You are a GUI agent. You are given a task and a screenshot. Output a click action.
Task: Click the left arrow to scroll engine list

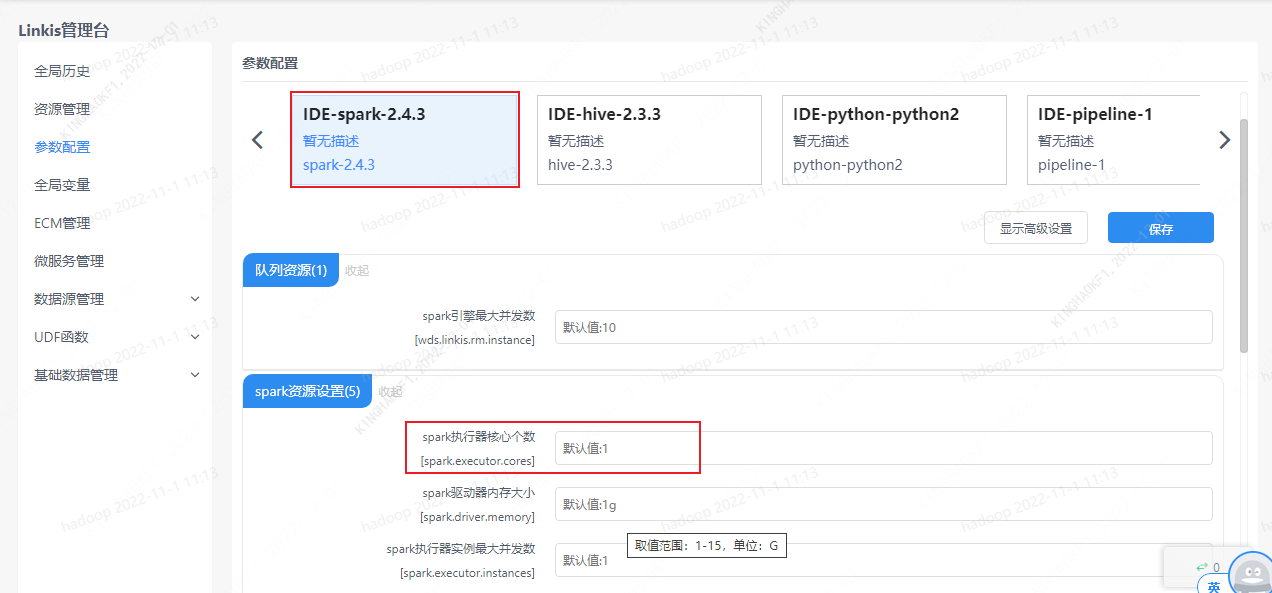pyautogui.click(x=258, y=140)
